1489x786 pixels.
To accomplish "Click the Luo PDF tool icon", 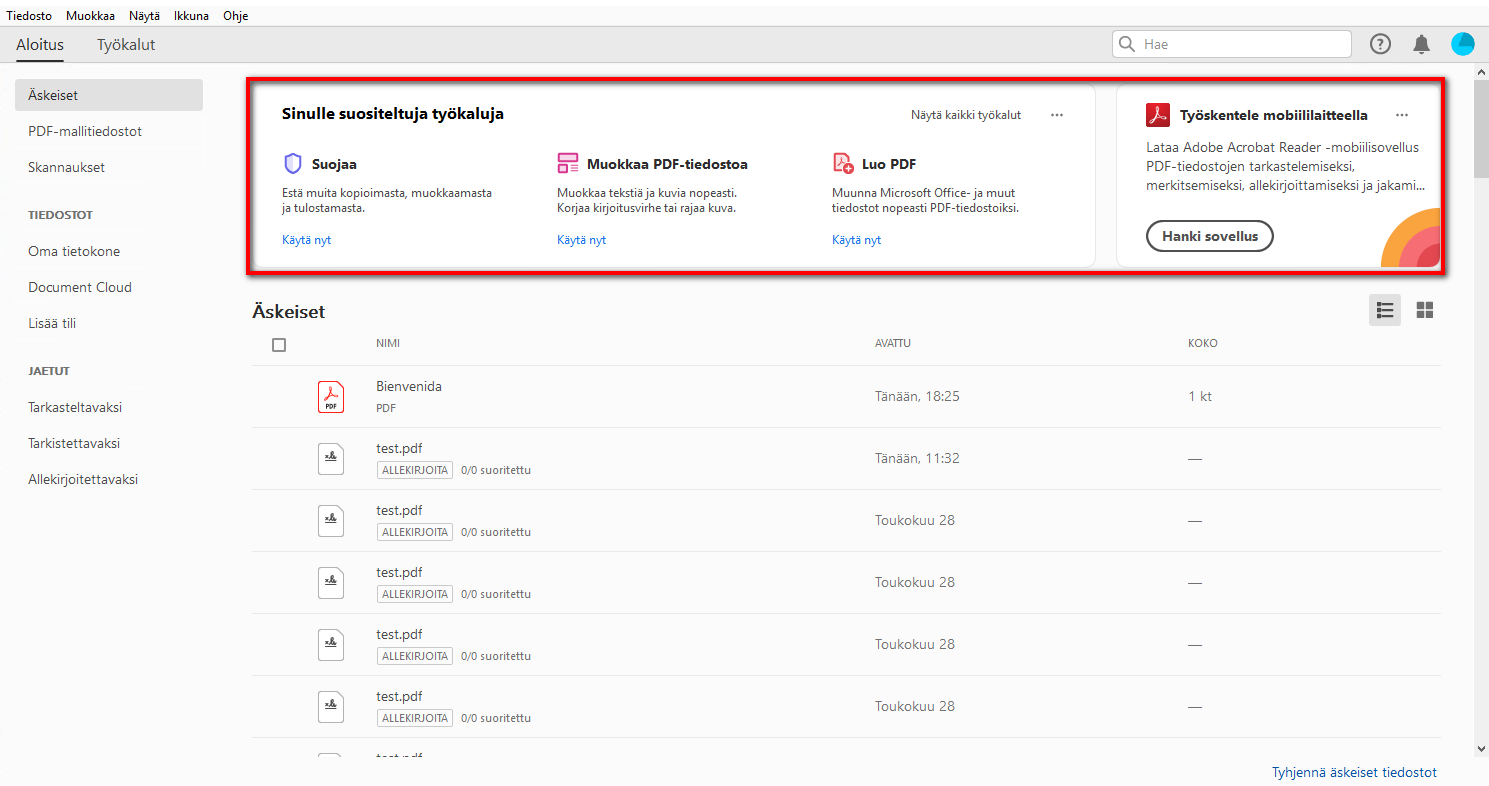I will [843, 164].
